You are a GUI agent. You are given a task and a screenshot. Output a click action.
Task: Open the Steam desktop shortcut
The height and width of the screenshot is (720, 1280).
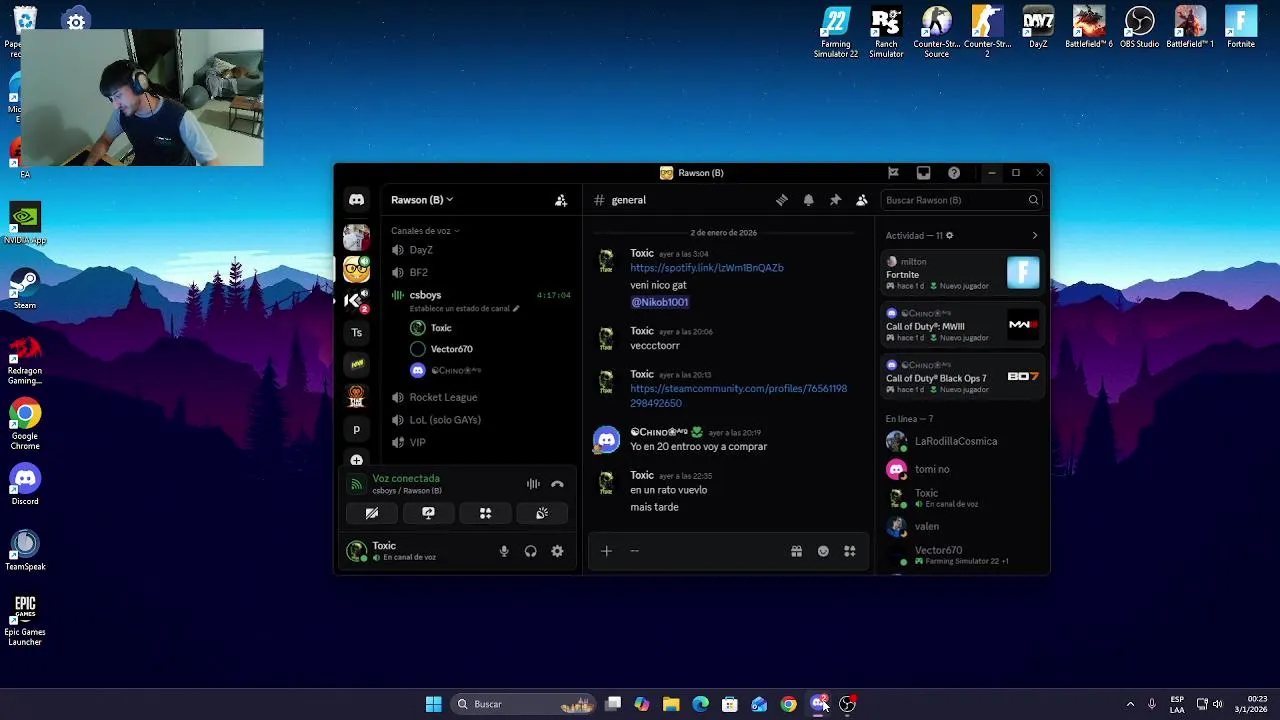[25, 290]
